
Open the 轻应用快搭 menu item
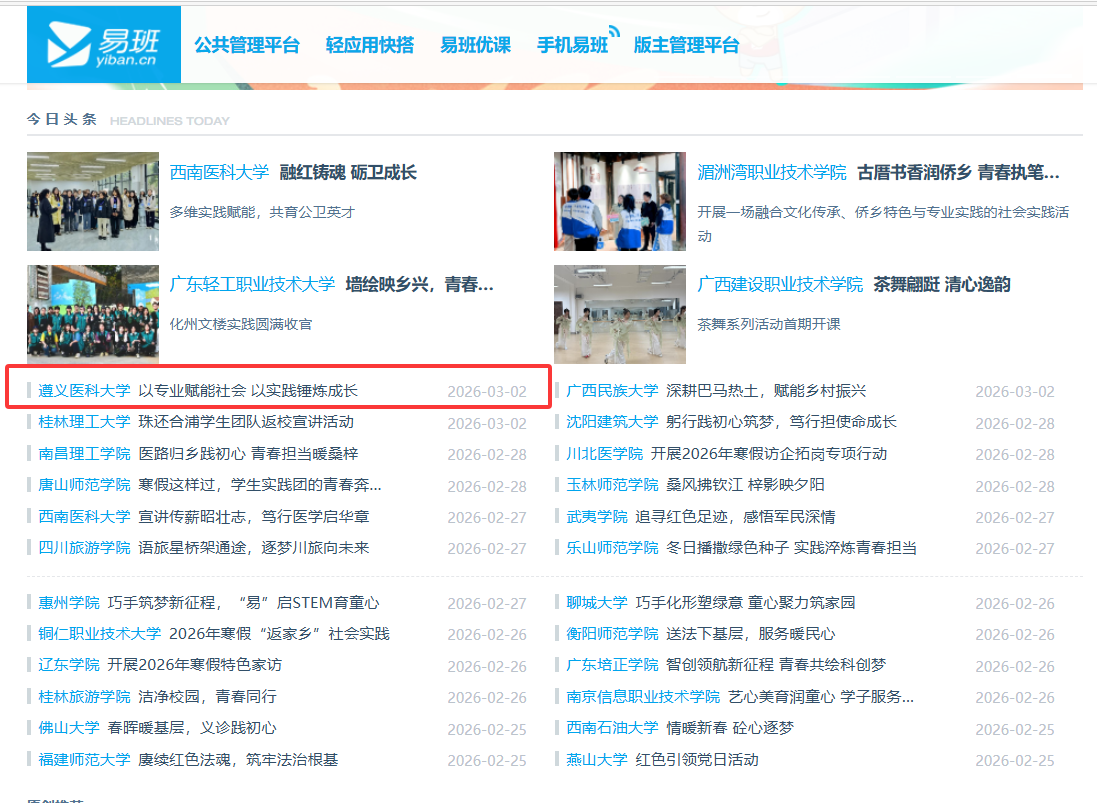pyautogui.click(x=369, y=45)
